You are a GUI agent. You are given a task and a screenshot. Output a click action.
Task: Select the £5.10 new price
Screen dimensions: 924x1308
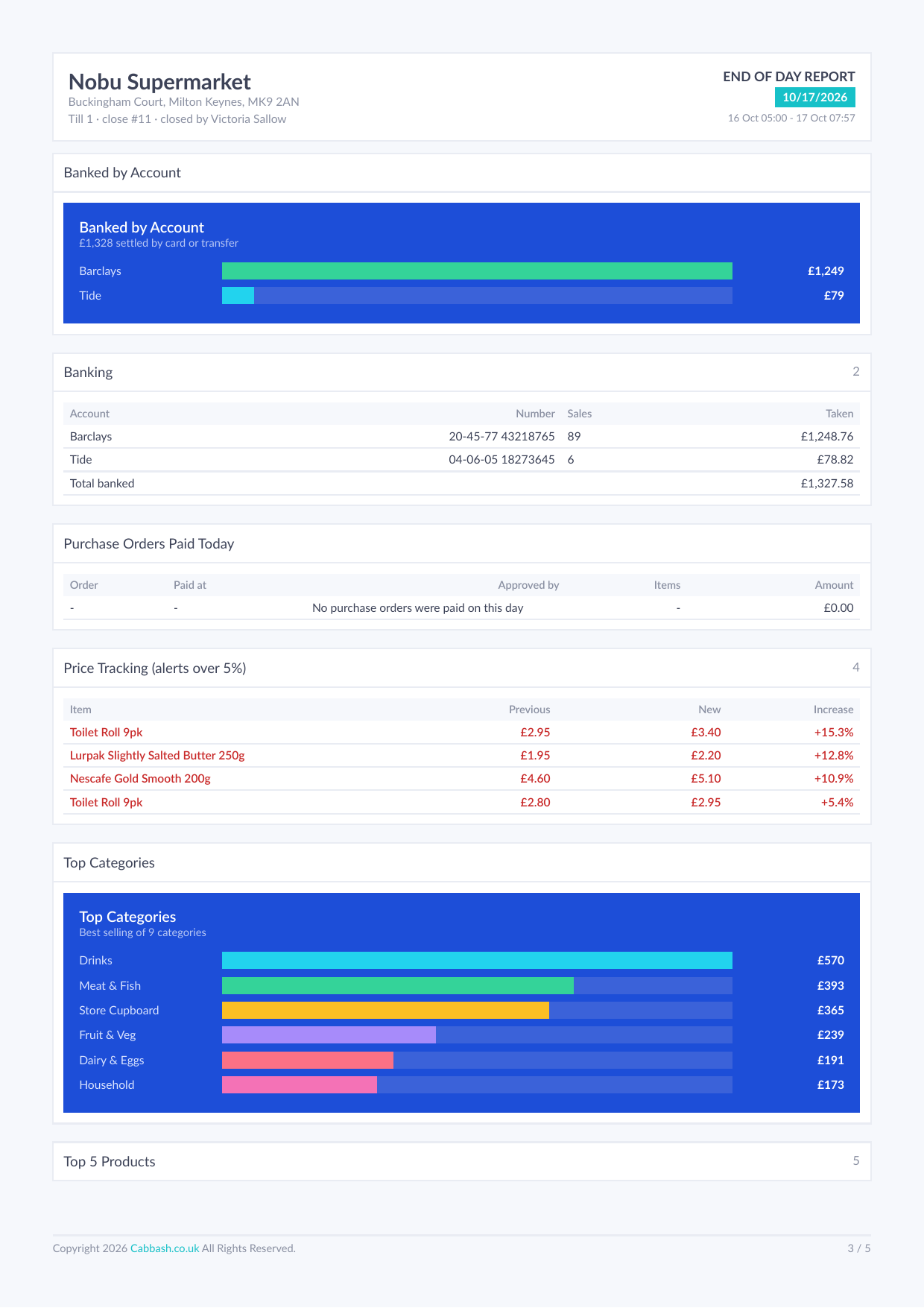click(706, 779)
